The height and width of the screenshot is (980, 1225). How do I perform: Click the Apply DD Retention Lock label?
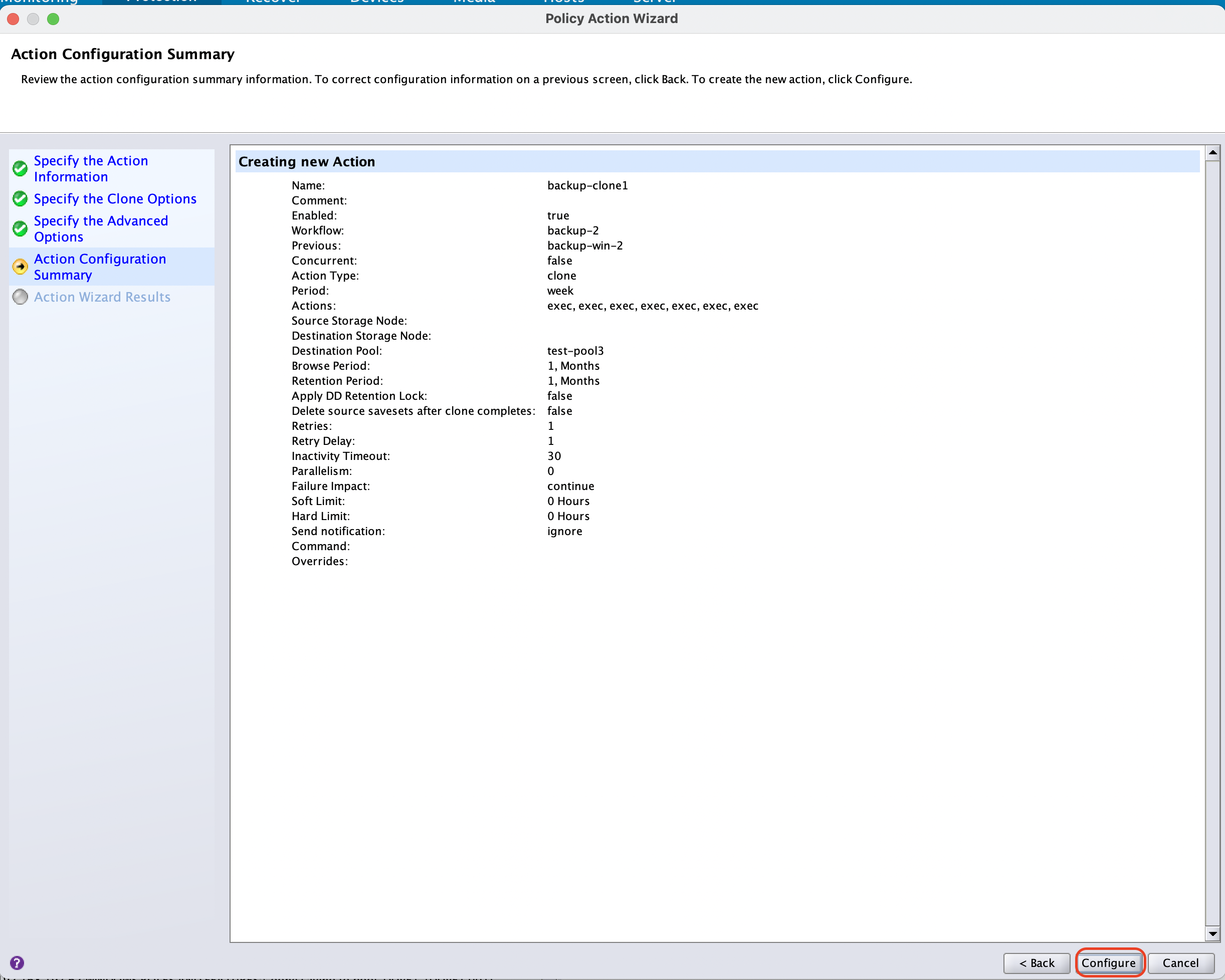[x=359, y=396]
